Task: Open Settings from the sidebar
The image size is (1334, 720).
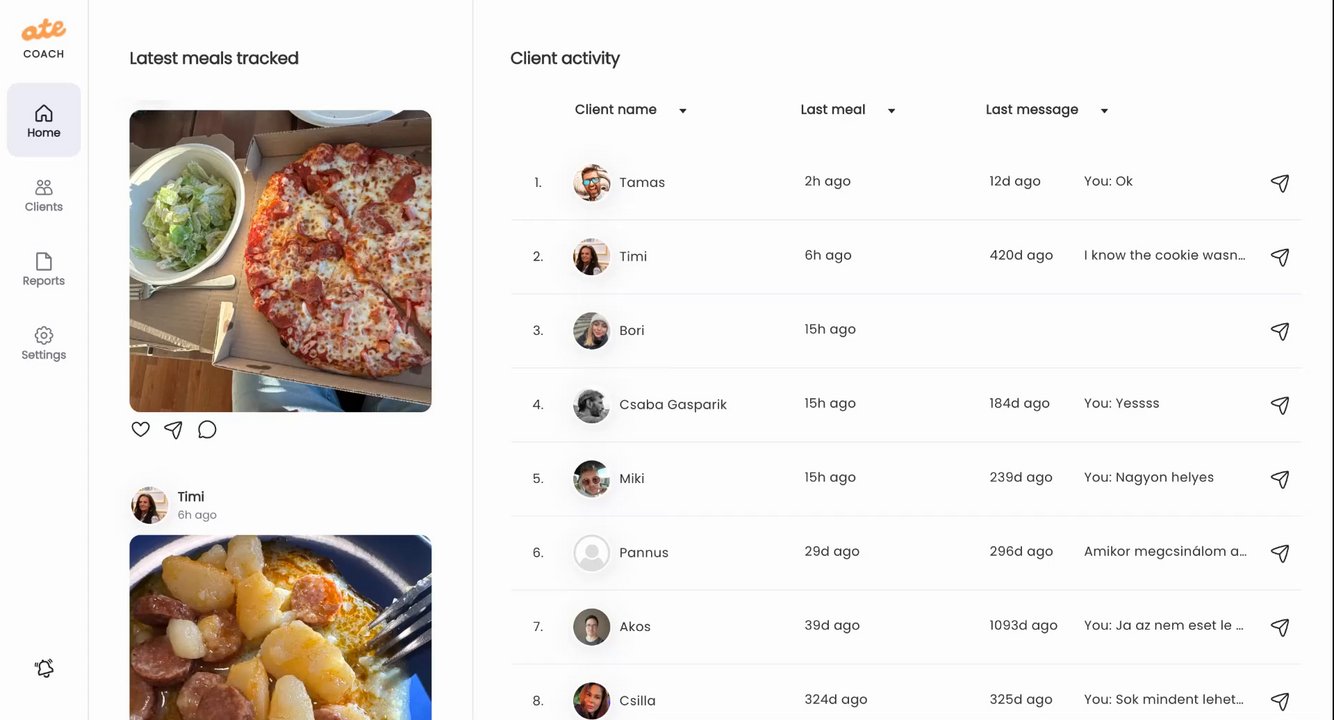Action: (44, 343)
